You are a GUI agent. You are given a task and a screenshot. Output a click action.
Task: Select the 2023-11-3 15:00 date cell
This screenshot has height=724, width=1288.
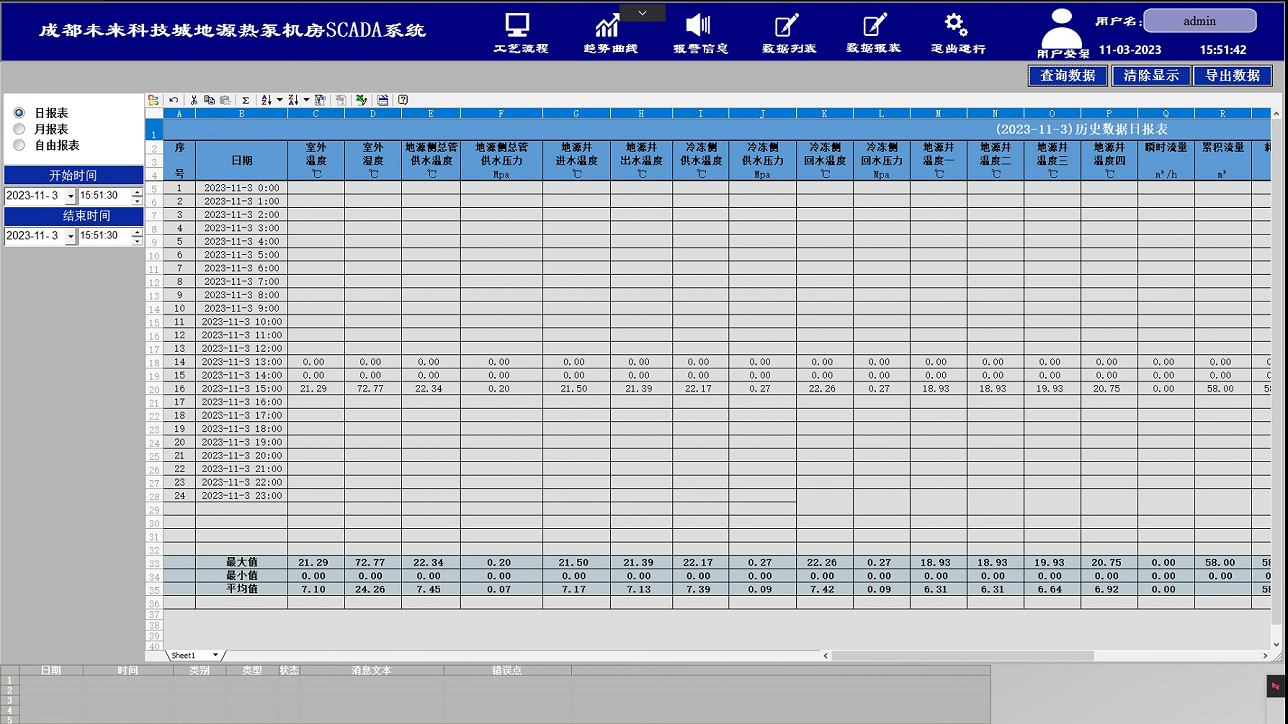click(x=241, y=388)
